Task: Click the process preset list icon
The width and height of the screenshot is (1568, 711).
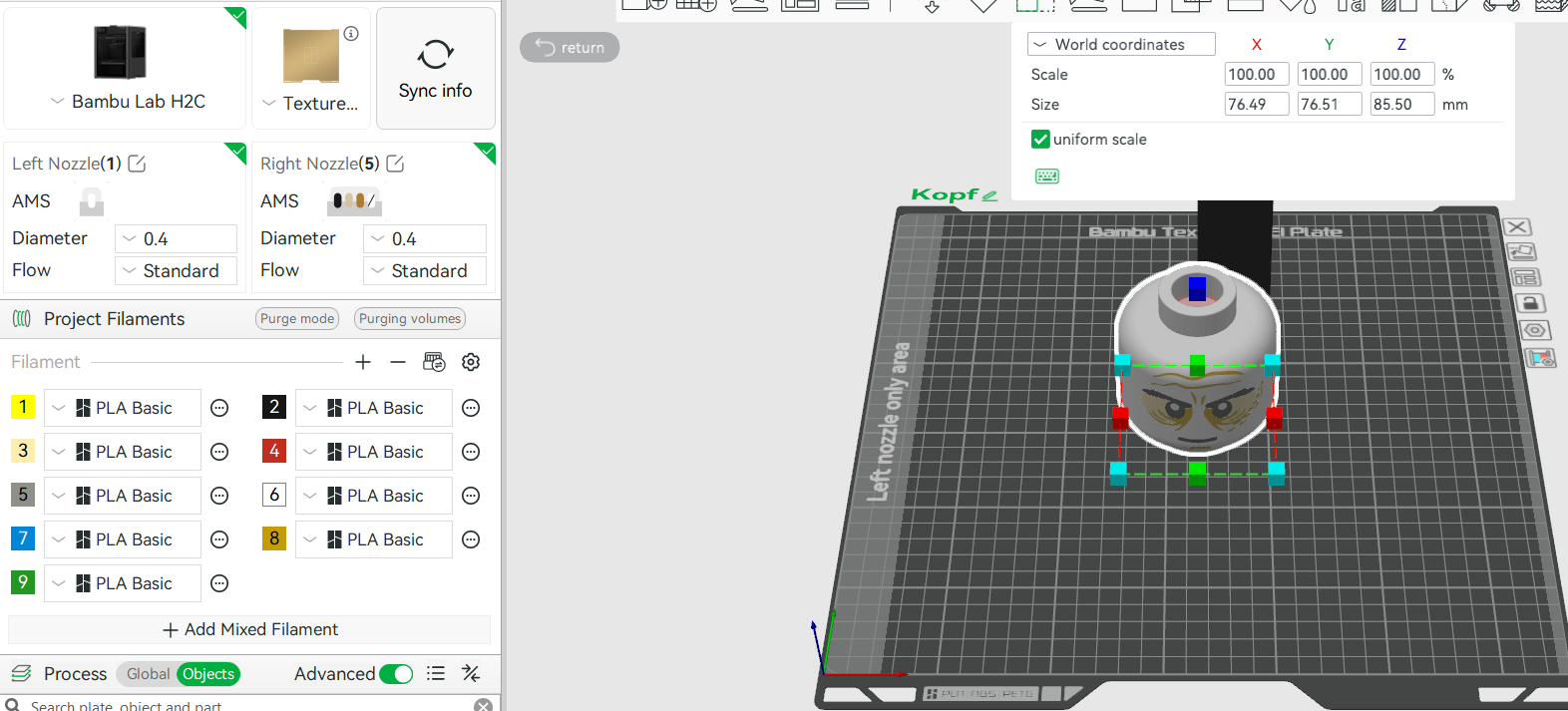Action: click(436, 674)
